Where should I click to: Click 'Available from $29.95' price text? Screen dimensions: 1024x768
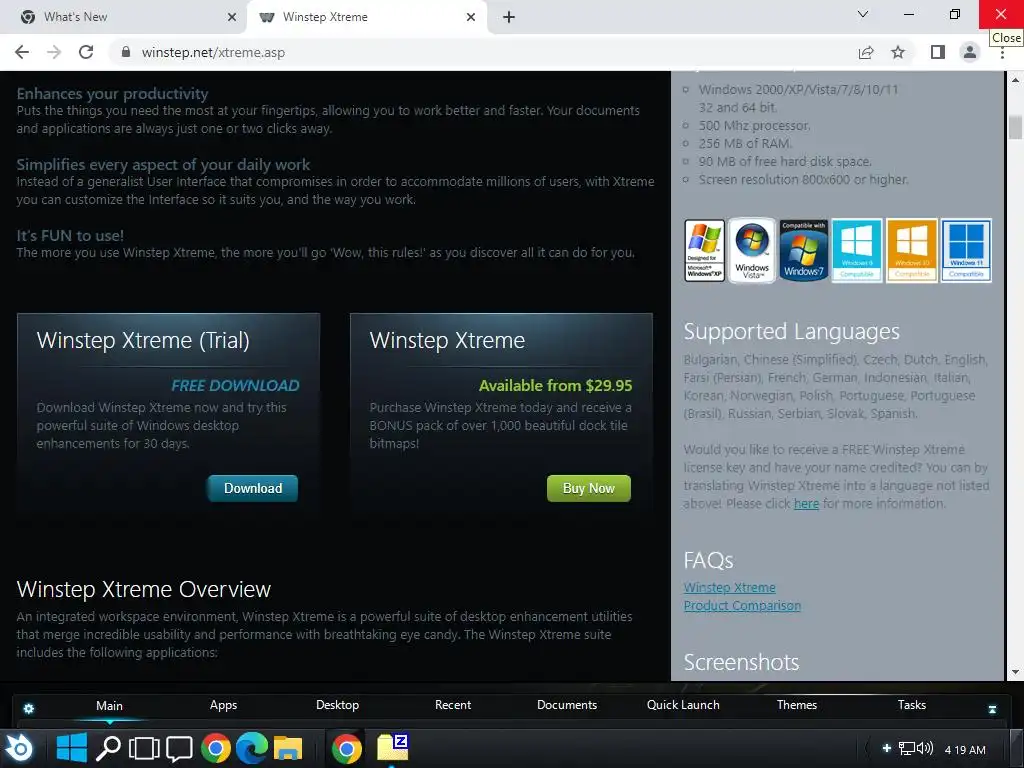(x=555, y=385)
